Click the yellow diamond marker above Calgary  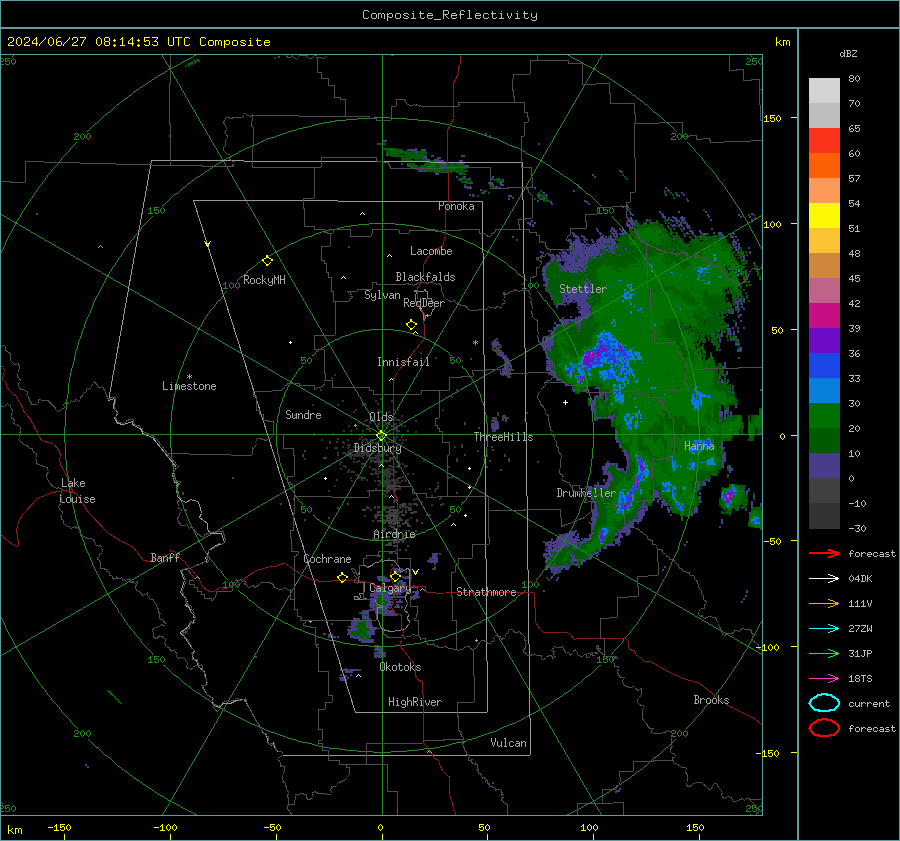[x=395, y=576]
